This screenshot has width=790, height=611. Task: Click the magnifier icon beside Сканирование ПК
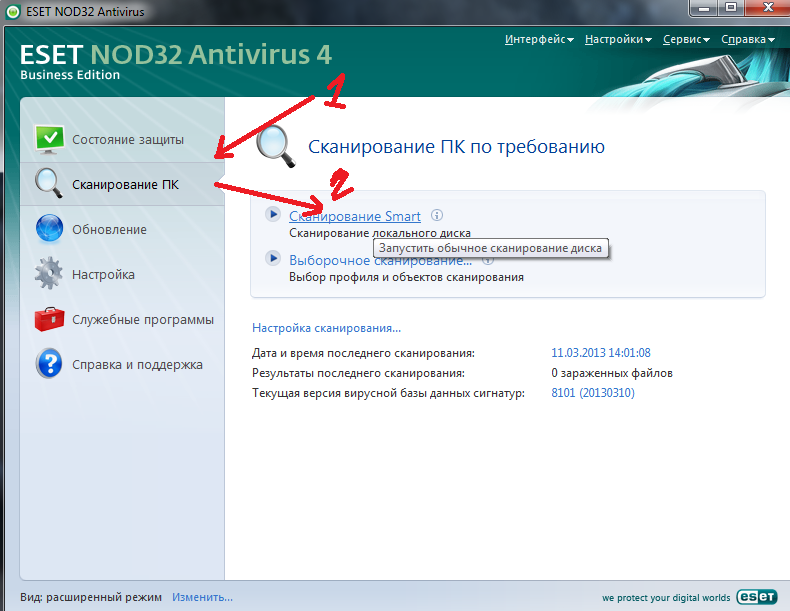point(49,183)
